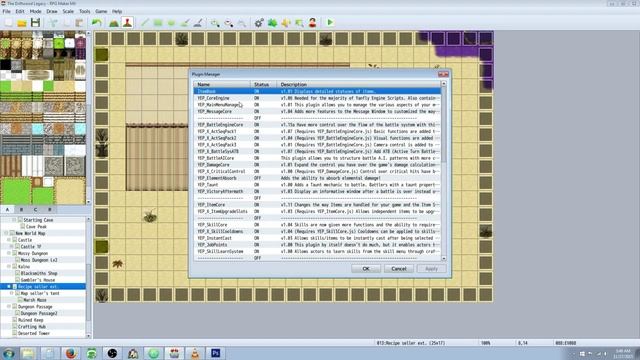Select the YEP_CoreEngine plugin row
This screenshot has width=640, height=360.
coord(317,98)
